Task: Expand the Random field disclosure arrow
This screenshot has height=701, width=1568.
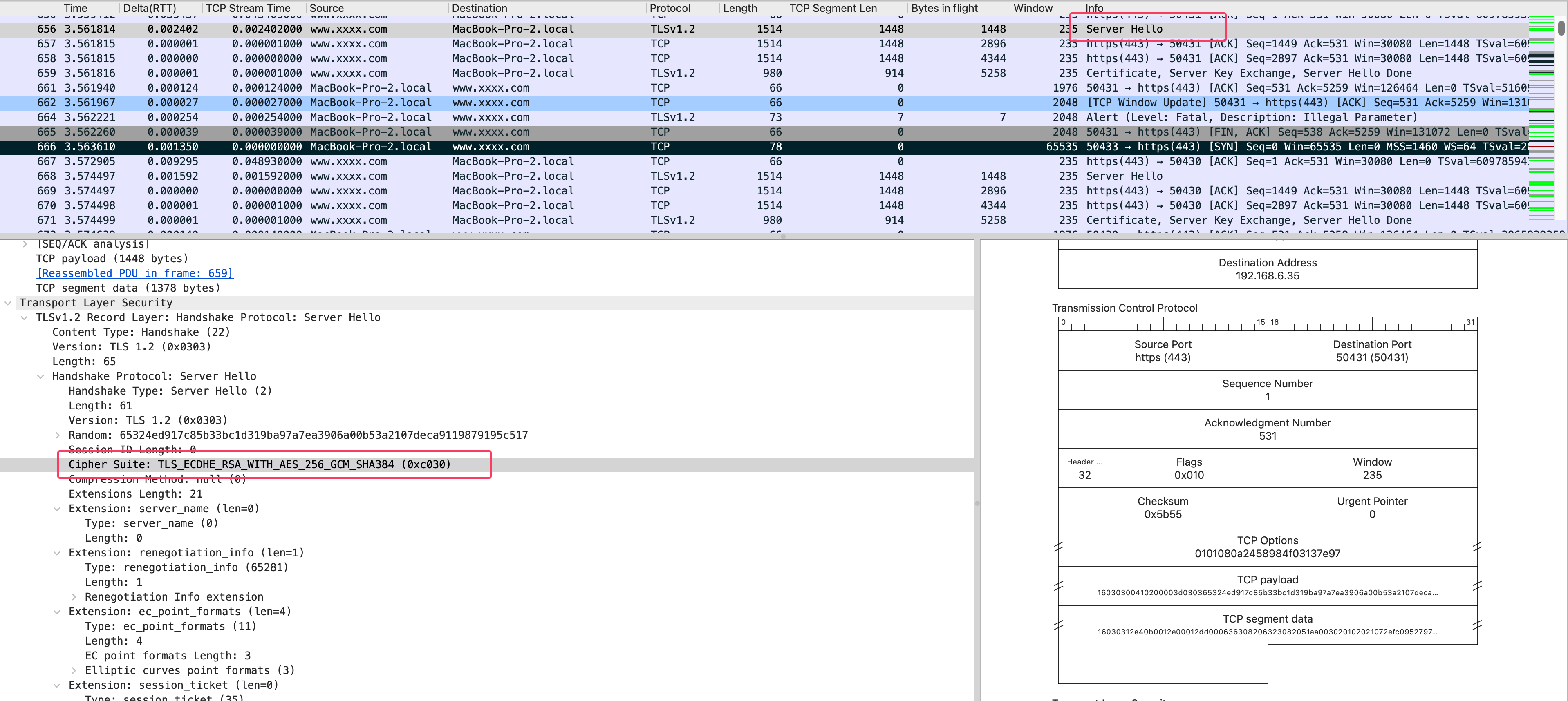Action: pyautogui.click(x=57, y=435)
